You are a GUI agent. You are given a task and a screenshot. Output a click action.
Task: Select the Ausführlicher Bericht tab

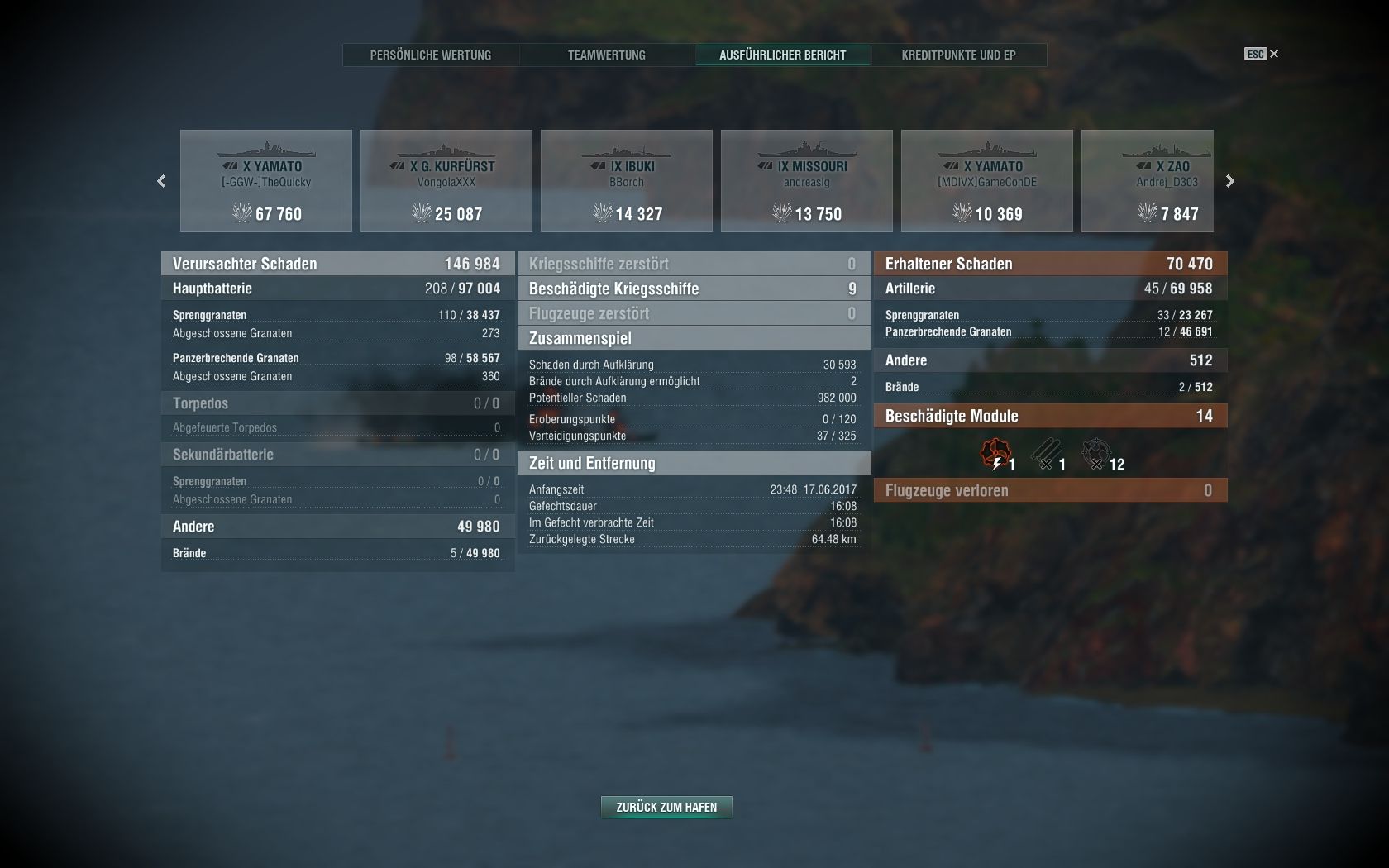click(x=783, y=55)
